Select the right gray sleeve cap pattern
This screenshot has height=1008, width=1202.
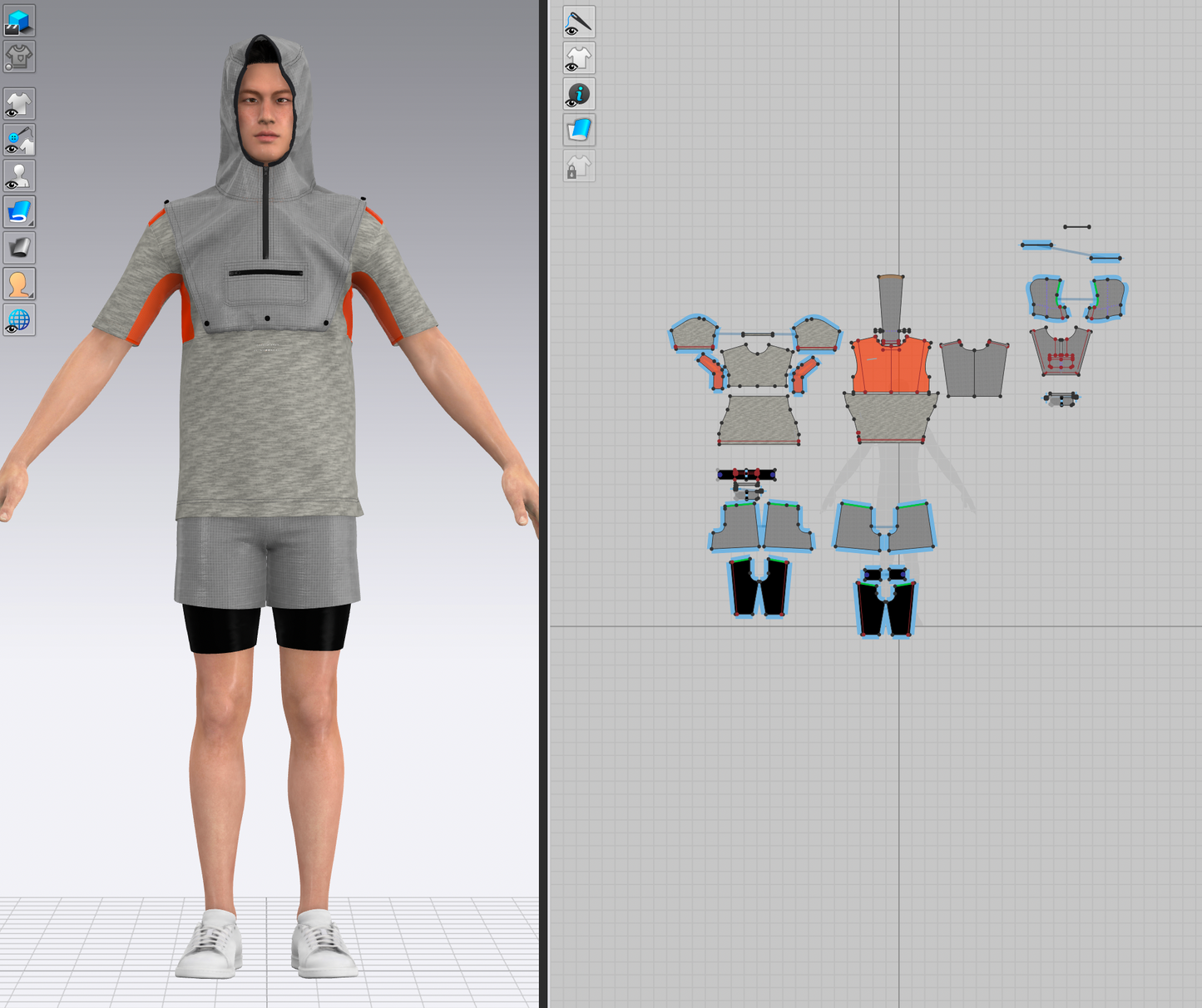[x=816, y=334]
